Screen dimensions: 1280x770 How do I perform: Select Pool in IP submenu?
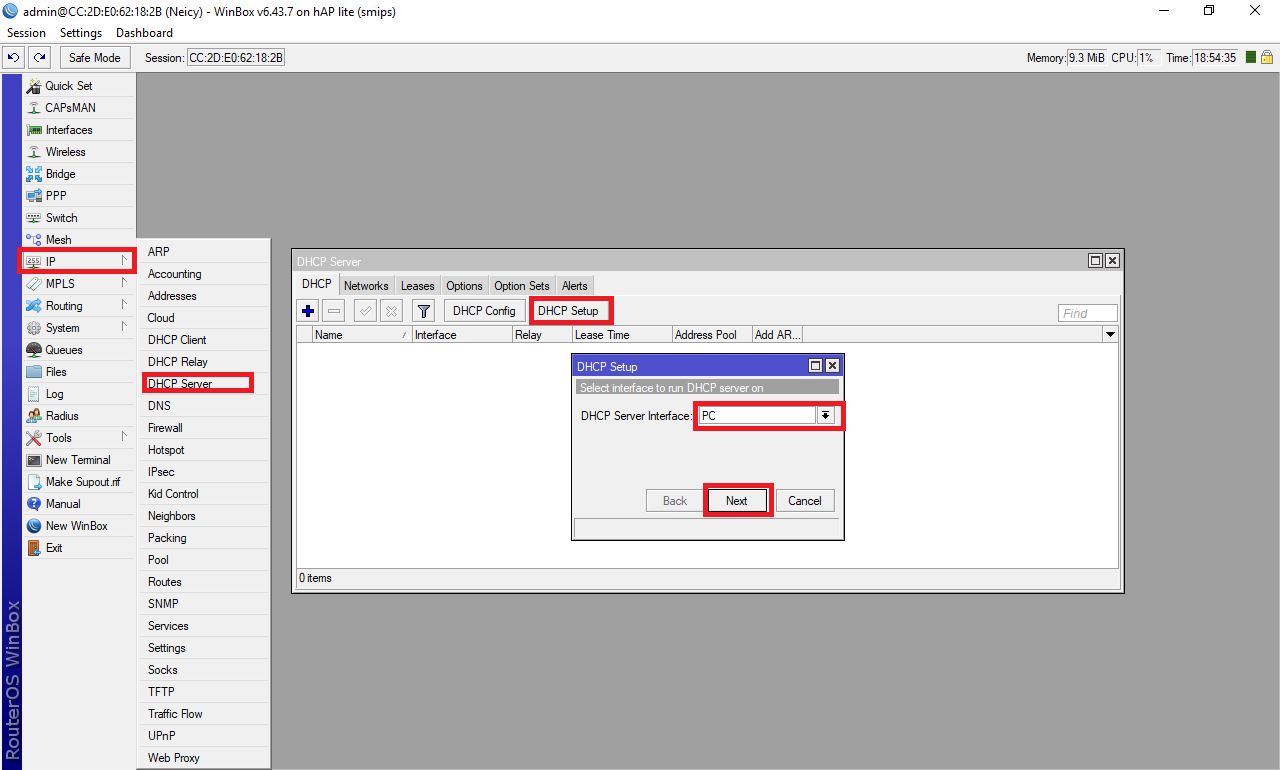click(x=204, y=560)
